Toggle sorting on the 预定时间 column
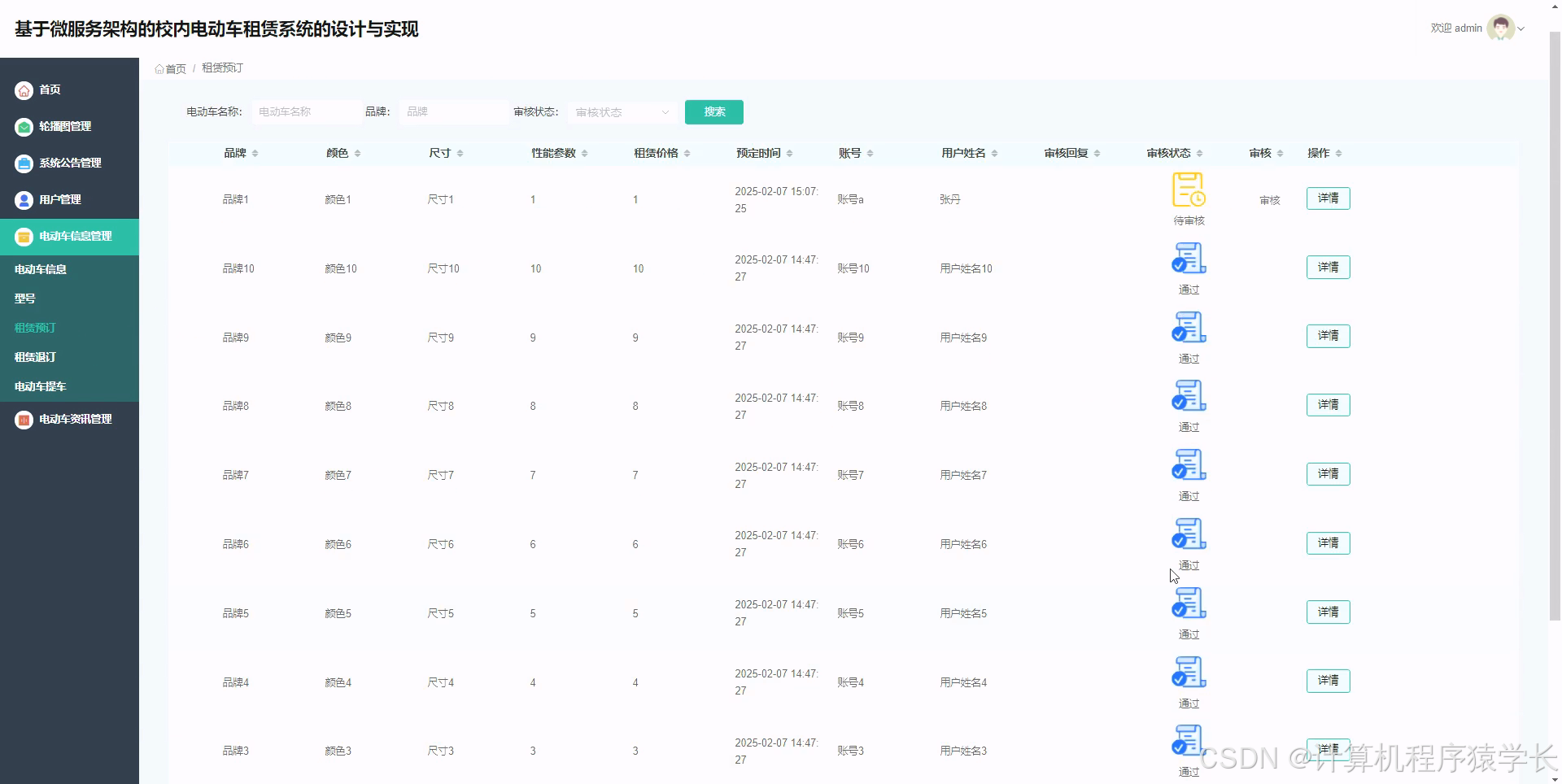Viewport: 1562px width, 784px height. click(791, 152)
